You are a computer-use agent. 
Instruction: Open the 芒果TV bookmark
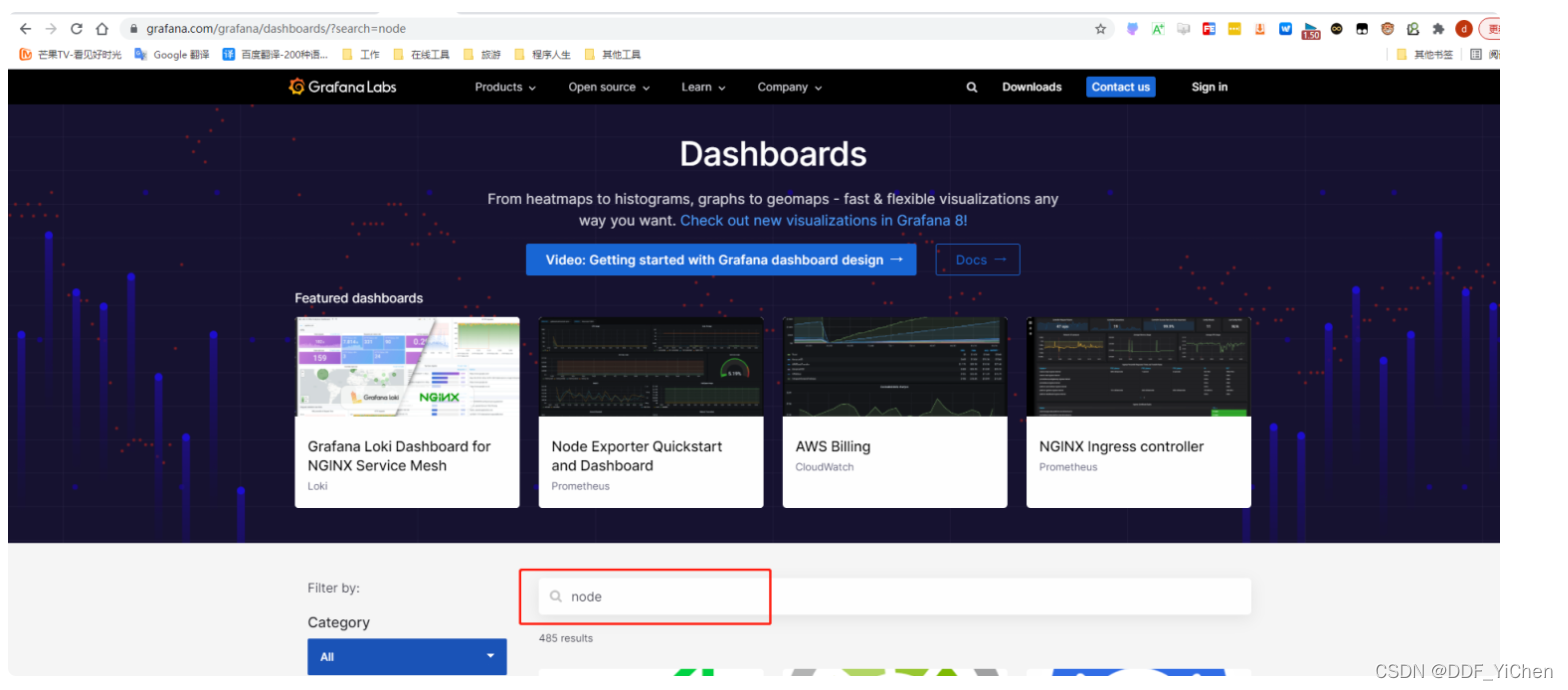click(70, 55)
